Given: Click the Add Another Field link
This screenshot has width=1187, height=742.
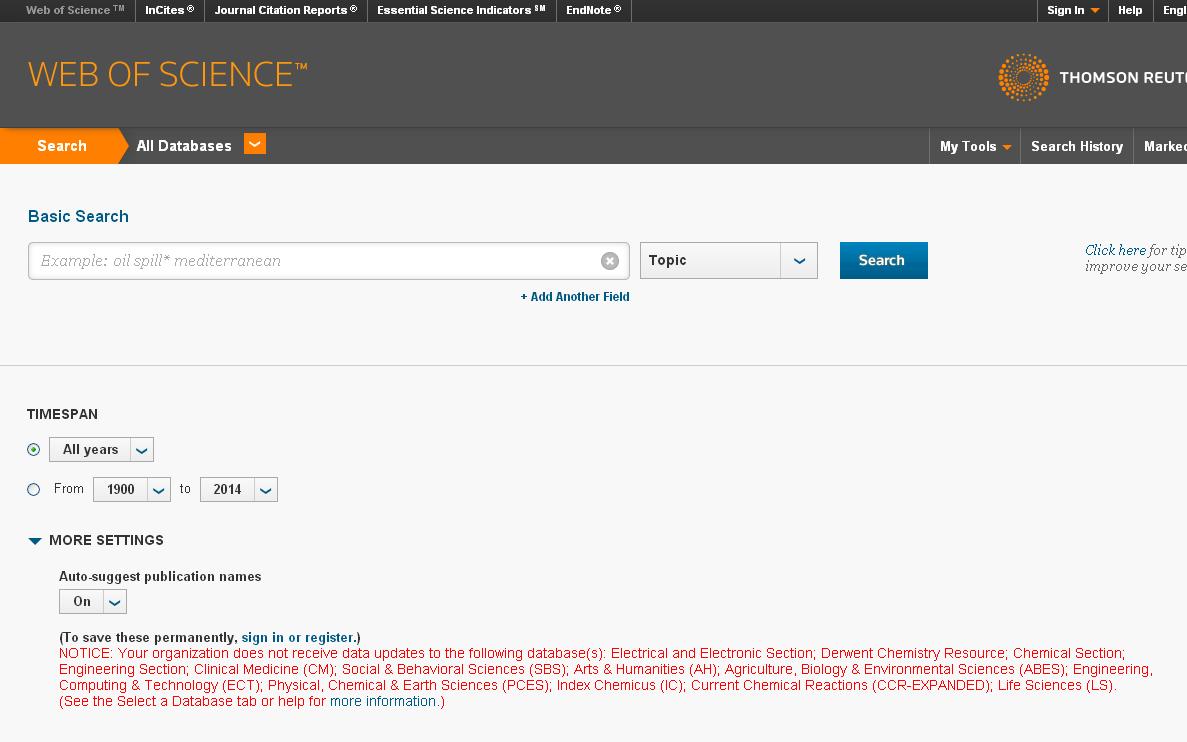Looking at the screenshot, I should tap(575, 297).
